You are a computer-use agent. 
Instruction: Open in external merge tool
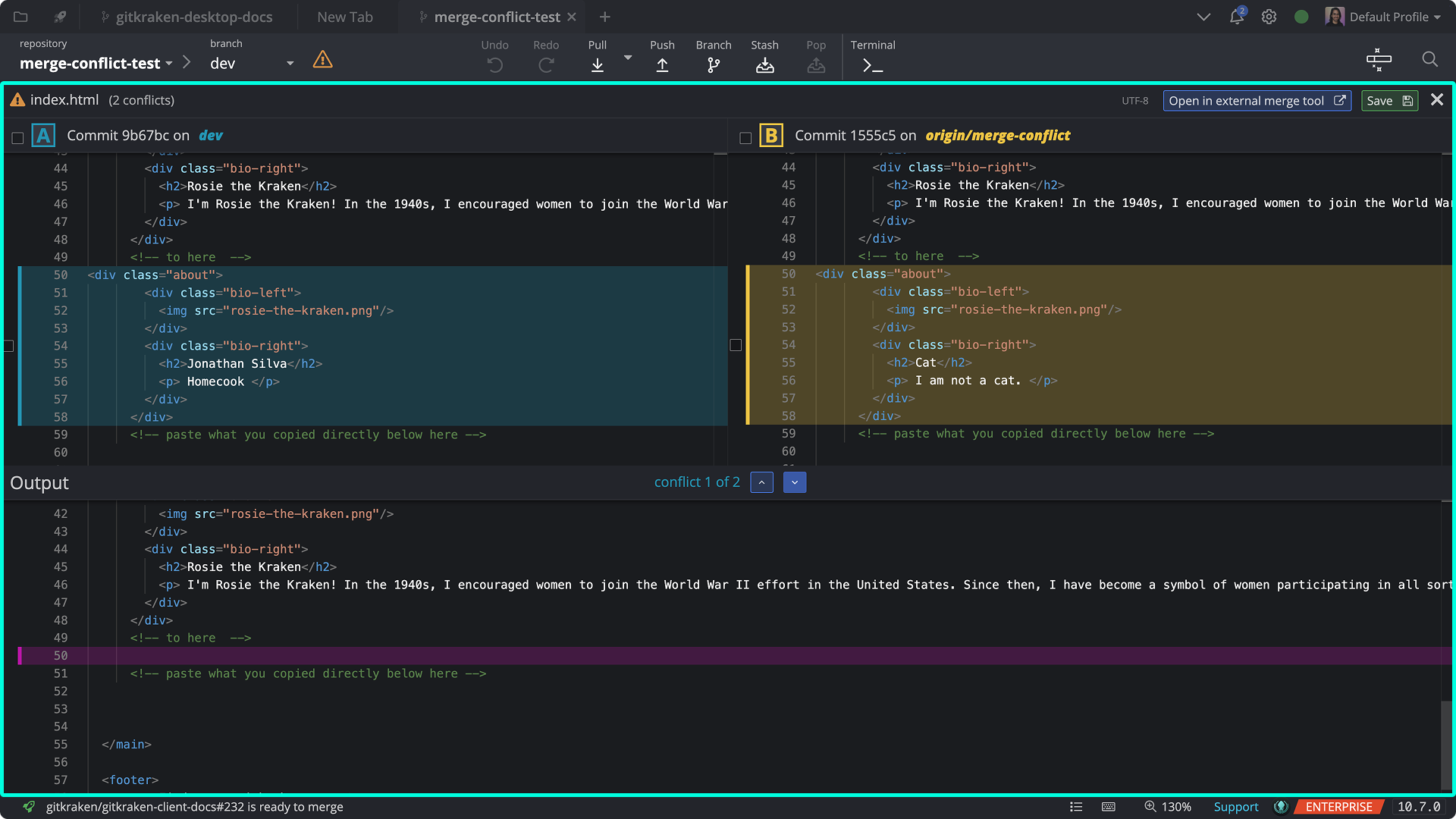click(x=1257, y=100)
